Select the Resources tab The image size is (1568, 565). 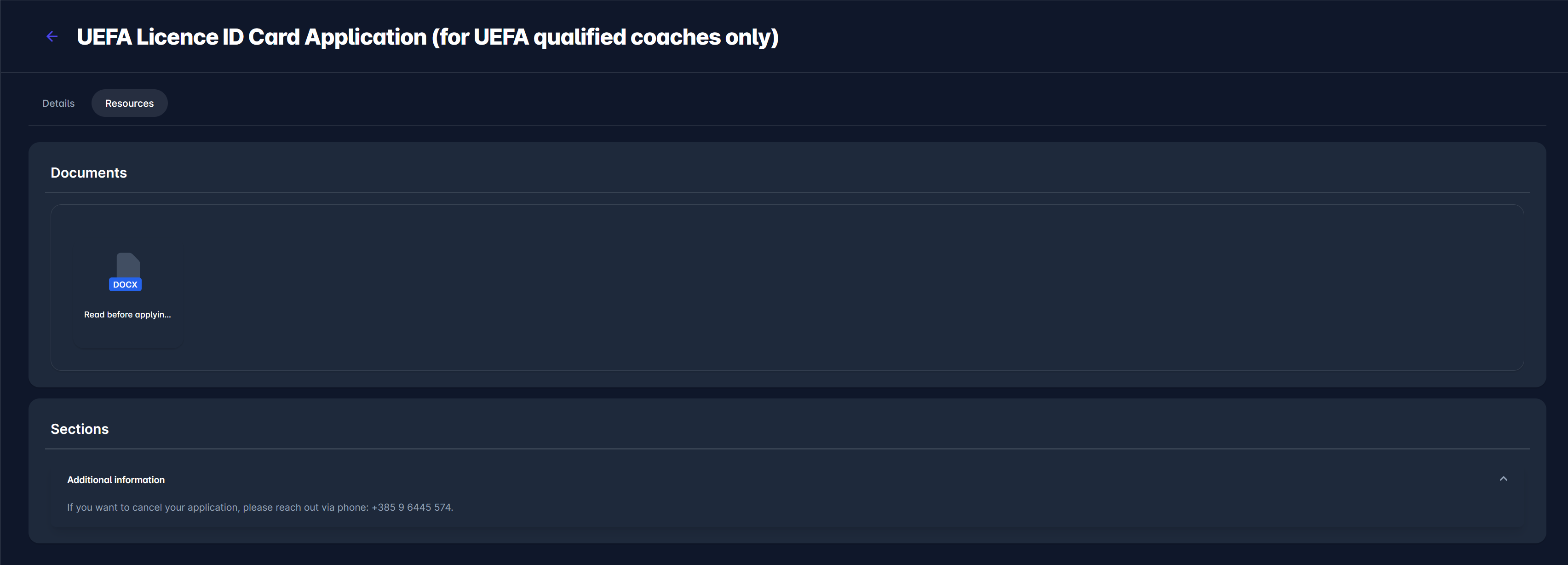coord(129,104)
